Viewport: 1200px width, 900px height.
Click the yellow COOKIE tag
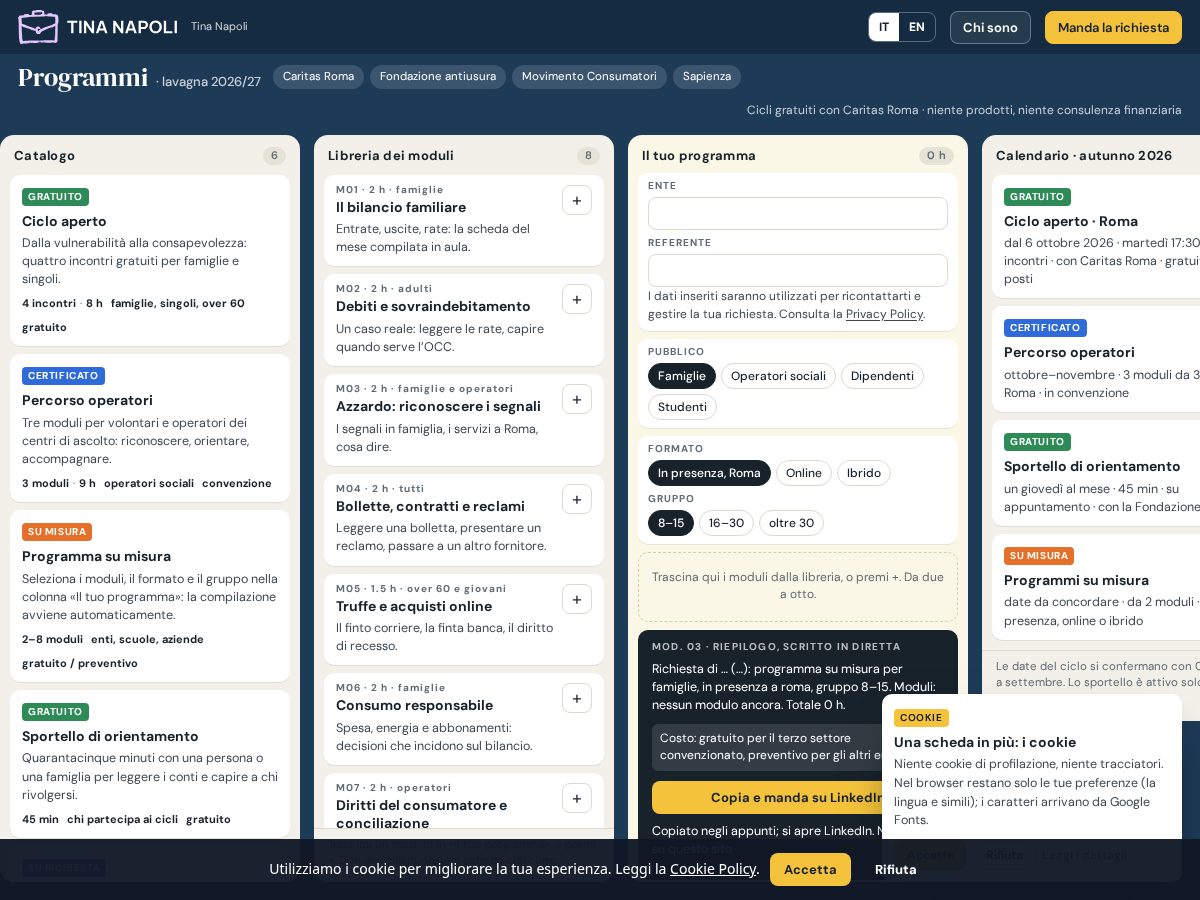click(921, 718)
